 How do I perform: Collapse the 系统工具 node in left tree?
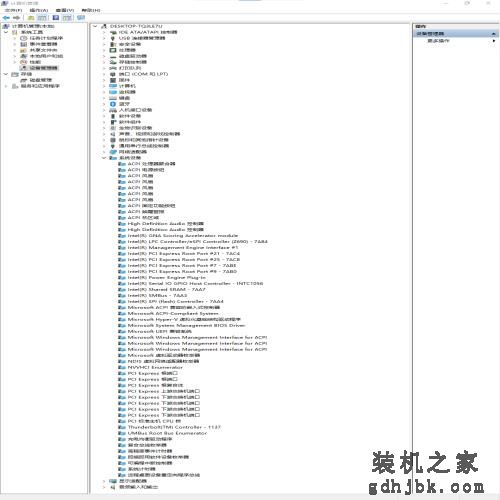[x=6, y=32]
